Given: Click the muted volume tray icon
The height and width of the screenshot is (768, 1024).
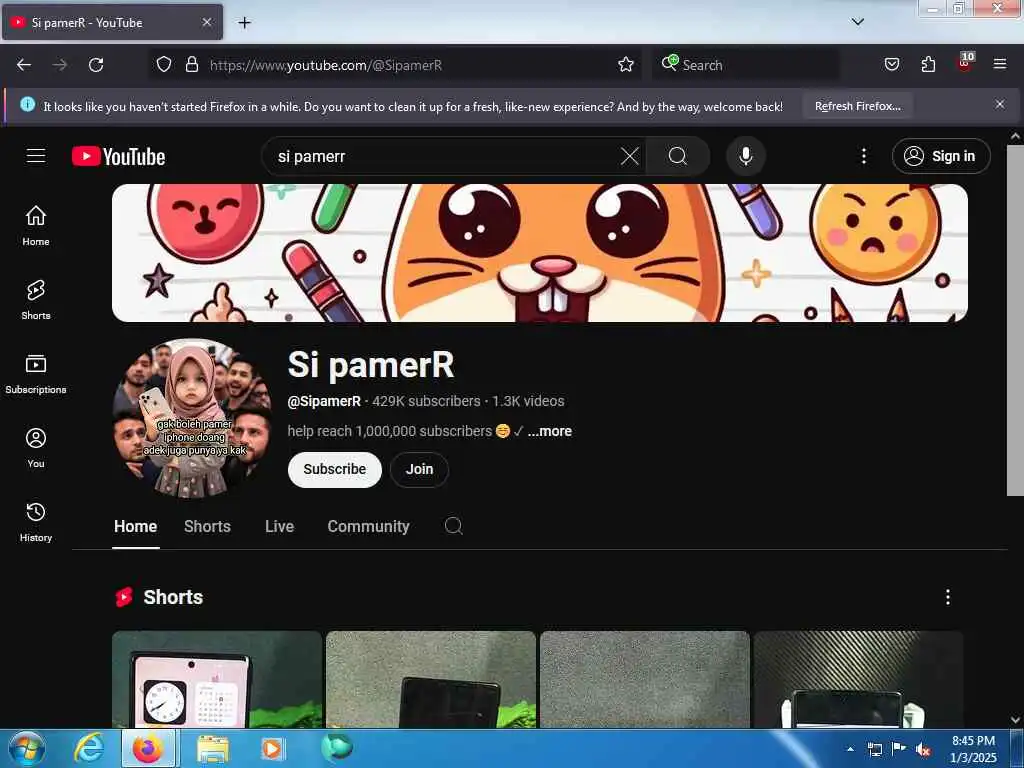Looking at the screenshot, I should click(x=922, y=750).
